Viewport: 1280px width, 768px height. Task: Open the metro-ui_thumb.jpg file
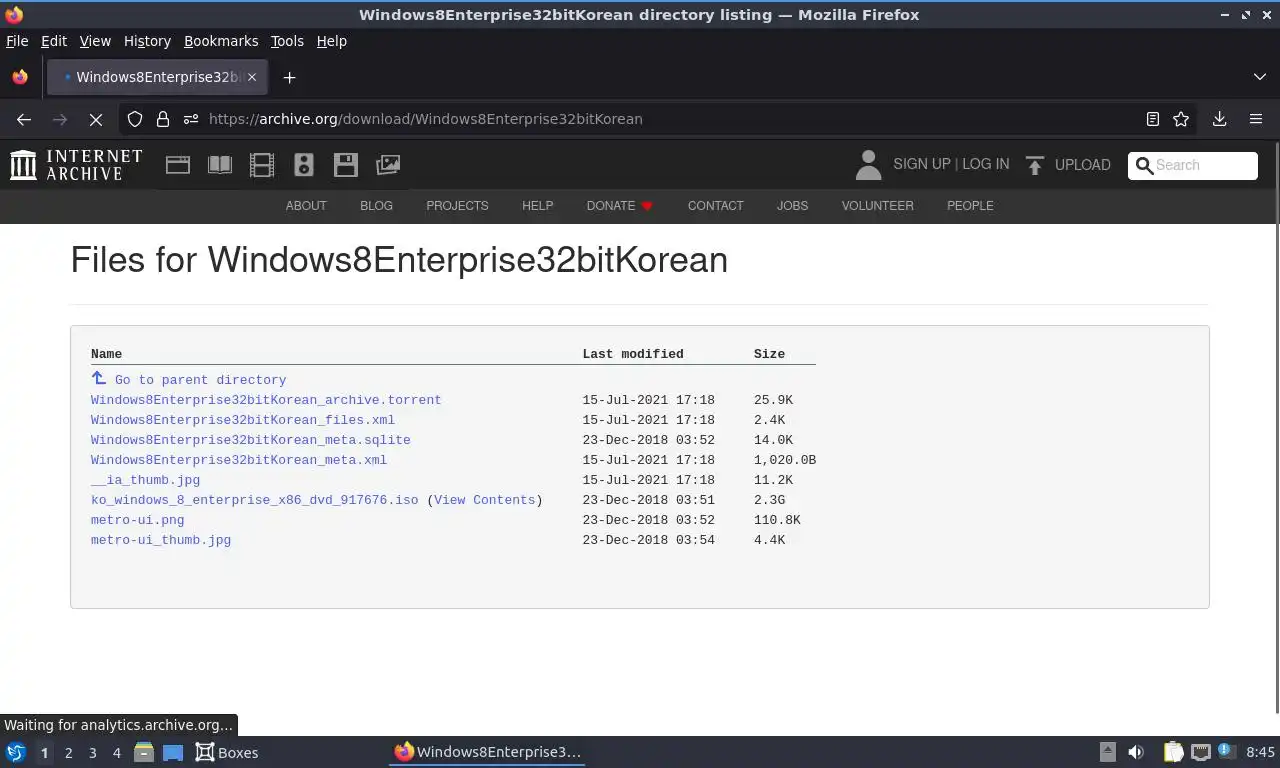pos(161,540)
